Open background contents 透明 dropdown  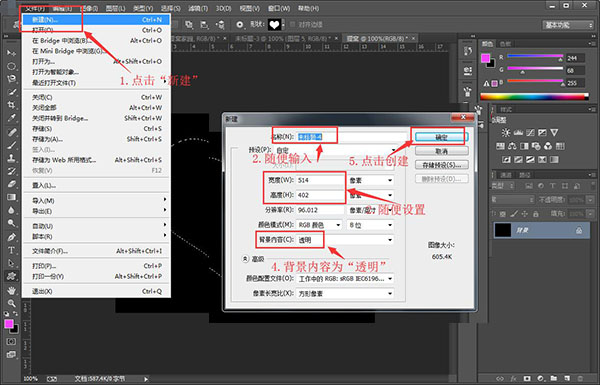point(345,240)
